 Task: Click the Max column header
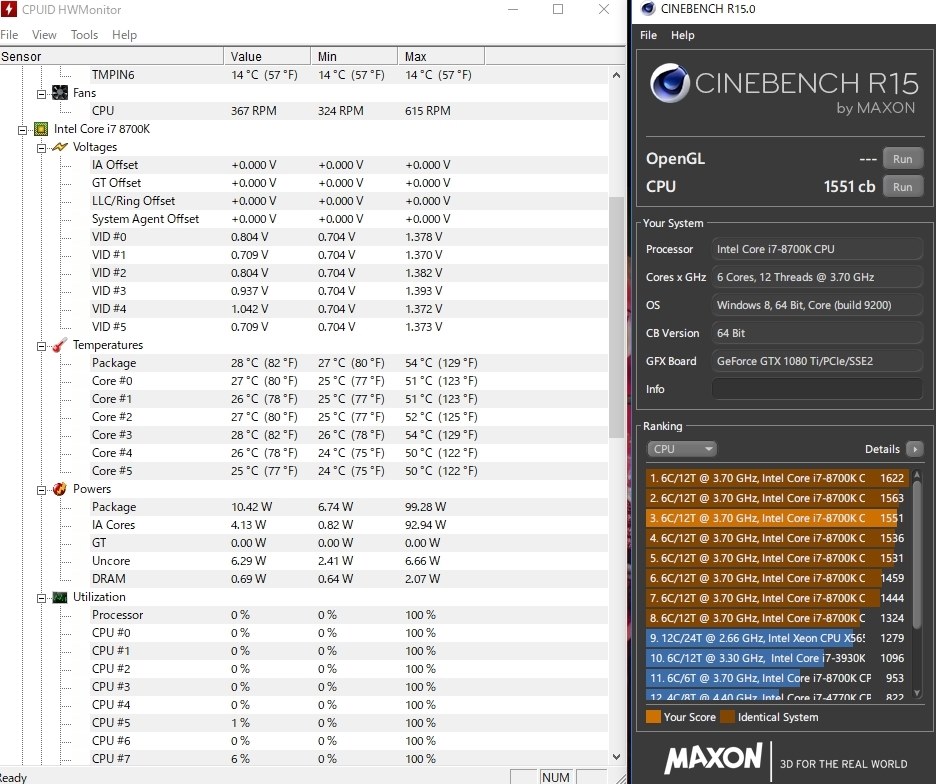click(x=441, y=56)
